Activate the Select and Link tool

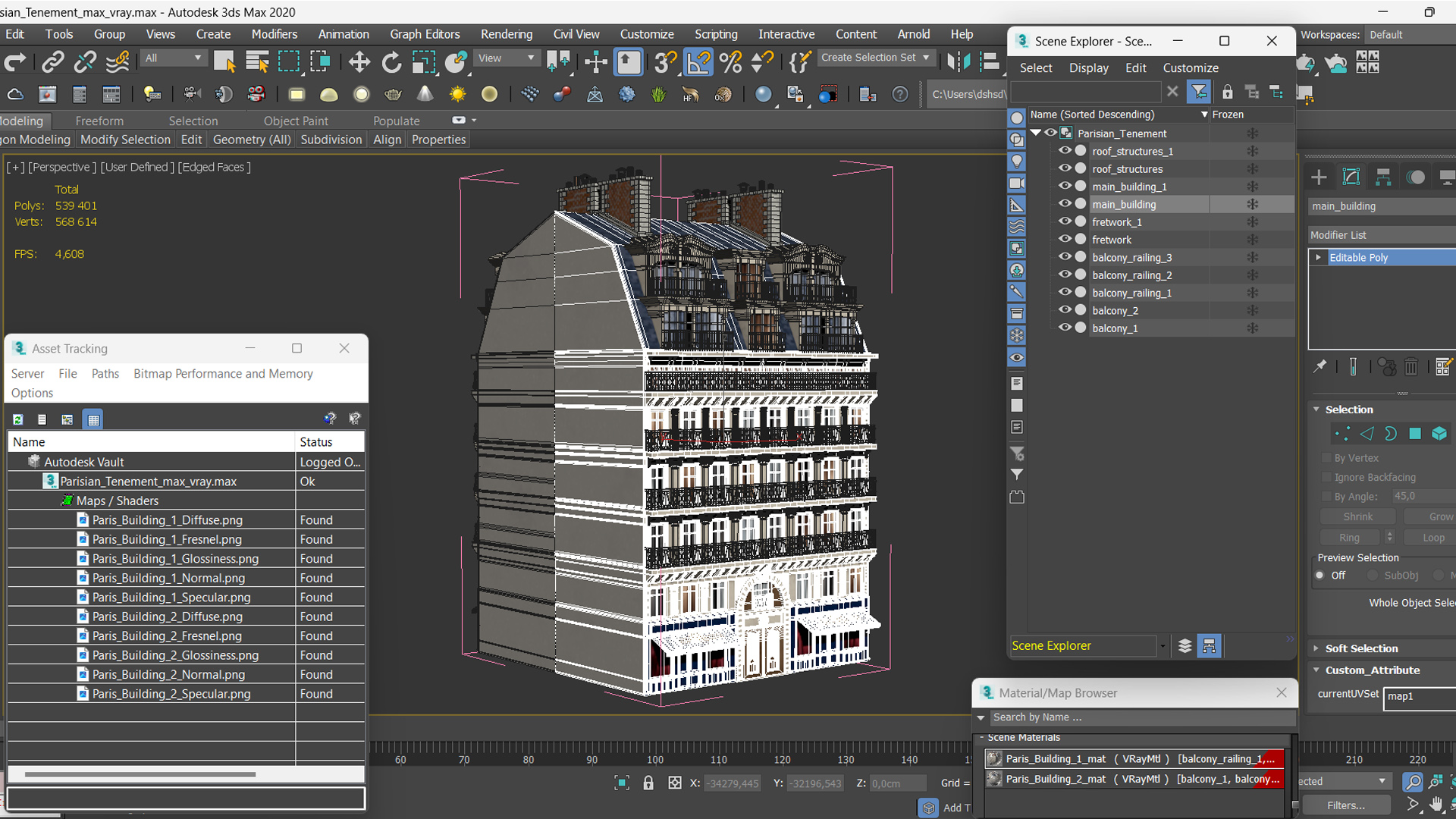click(52, 62)
